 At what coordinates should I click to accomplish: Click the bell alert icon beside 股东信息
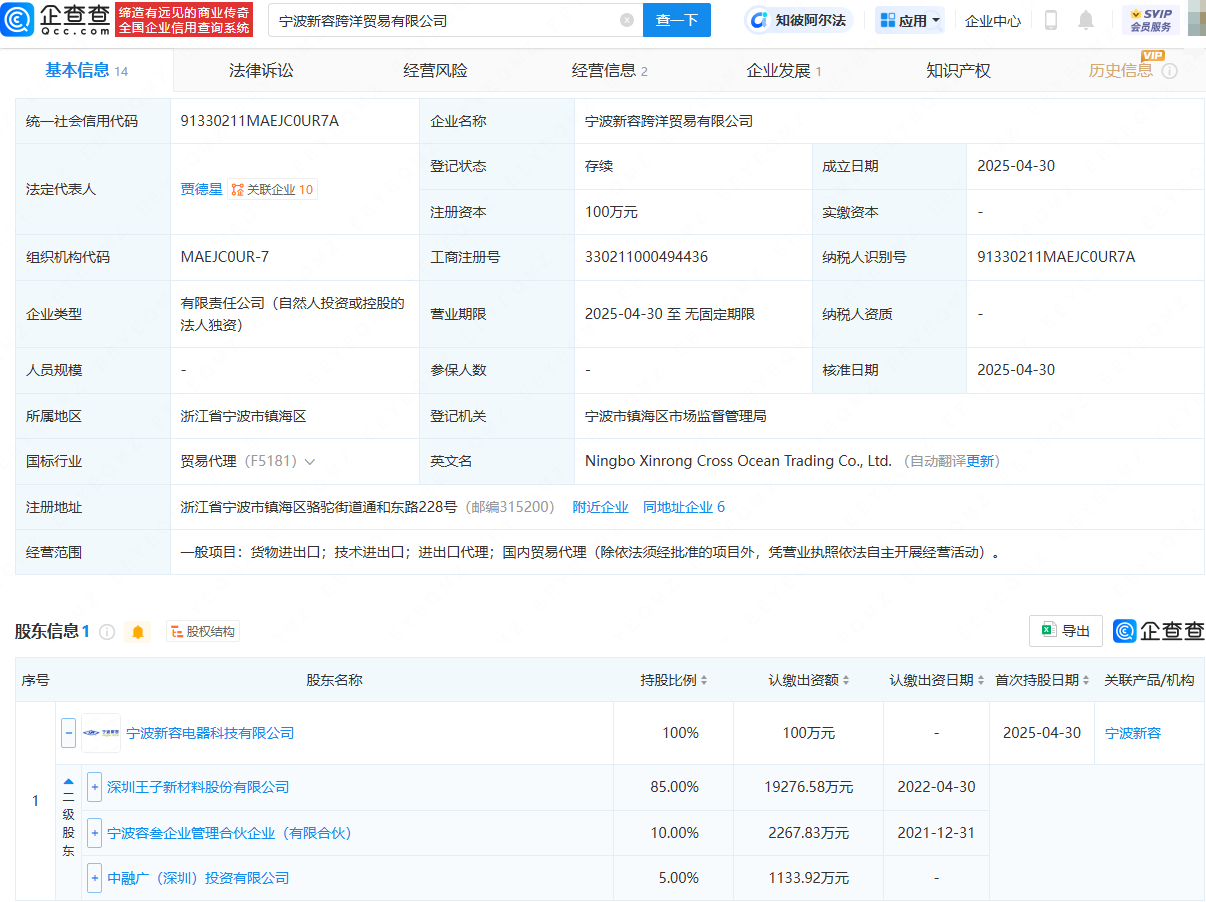(x=138, y=632)
